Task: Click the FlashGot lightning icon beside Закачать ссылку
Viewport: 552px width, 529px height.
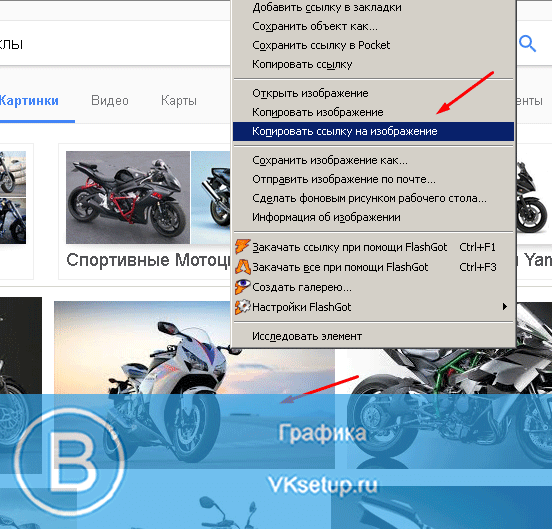Action: [243, 246]
